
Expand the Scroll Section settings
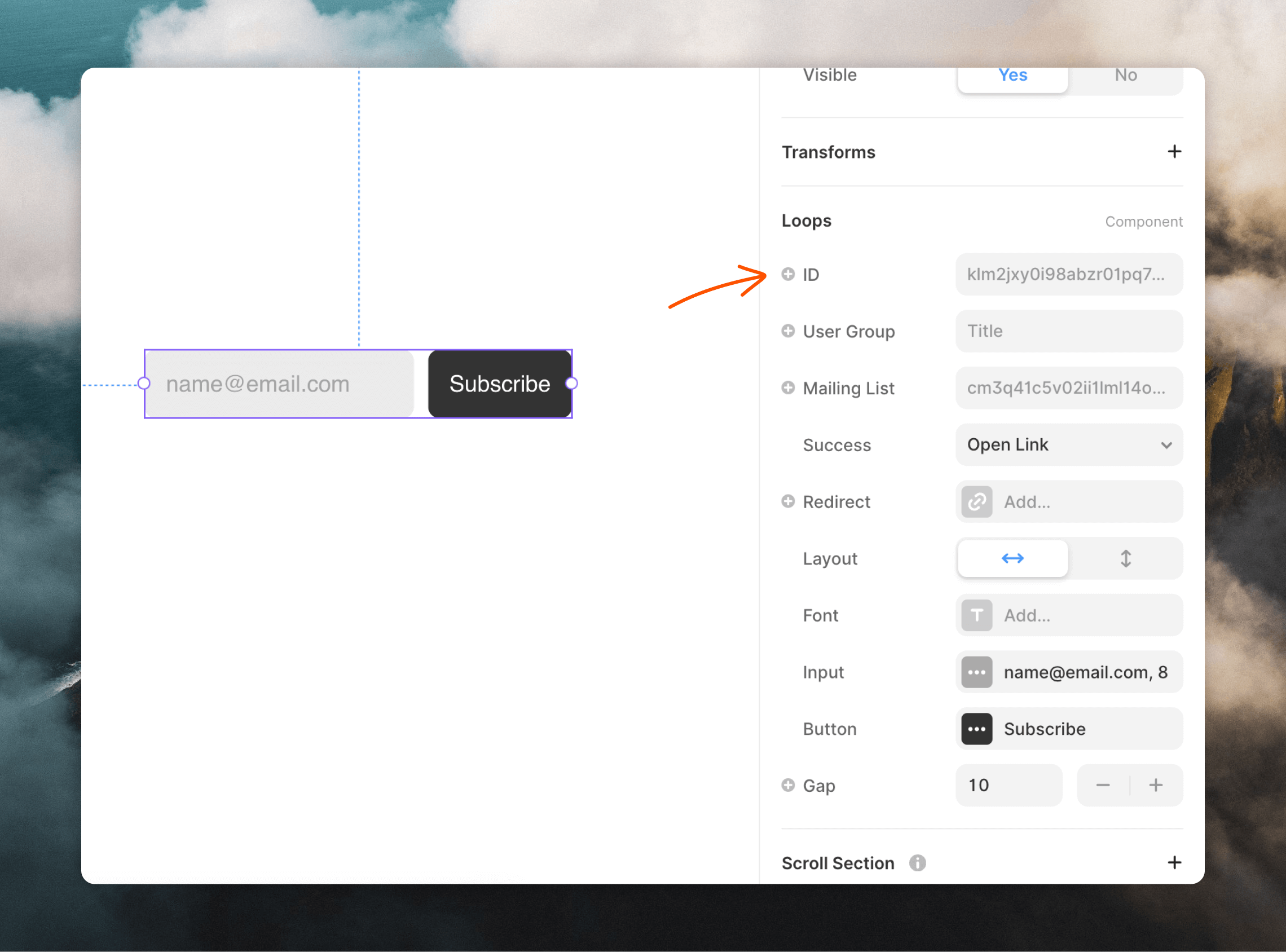pyautogui.click(x=1174, y=862)
